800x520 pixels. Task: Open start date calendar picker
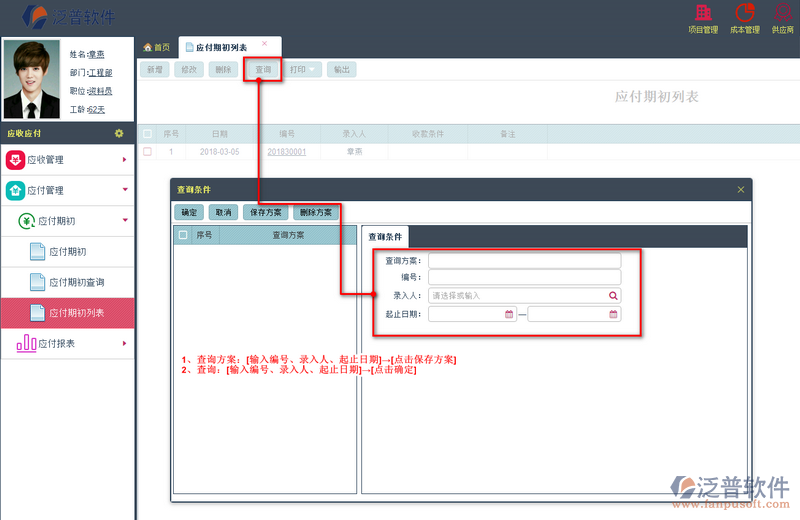coord(509,314)
